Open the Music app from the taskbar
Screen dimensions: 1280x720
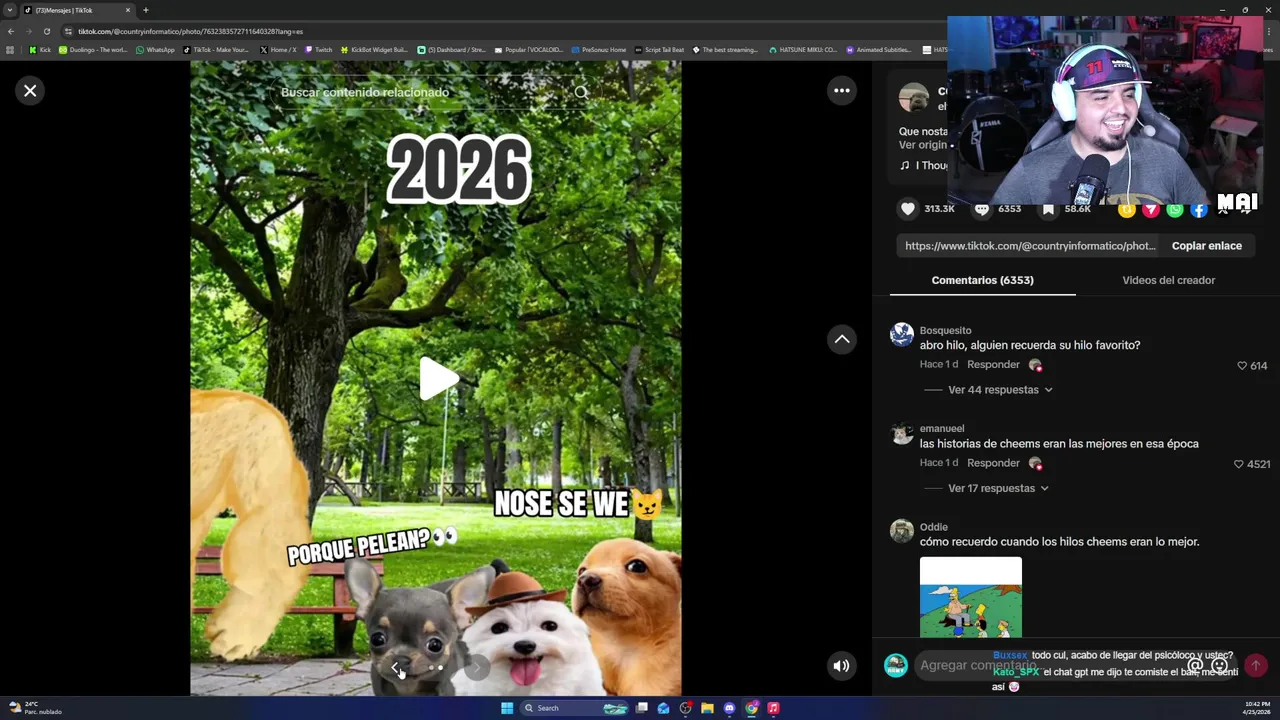[773, 708]
